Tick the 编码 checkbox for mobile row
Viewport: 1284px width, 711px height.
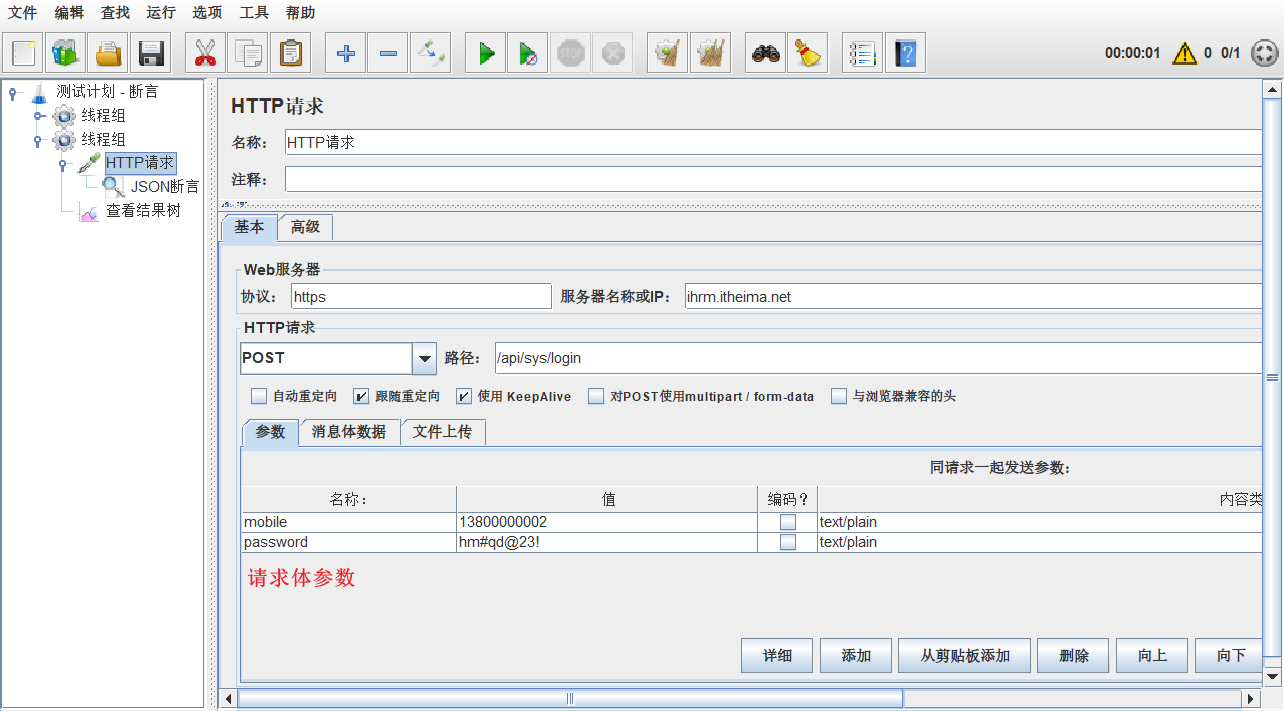pos(788,522)
